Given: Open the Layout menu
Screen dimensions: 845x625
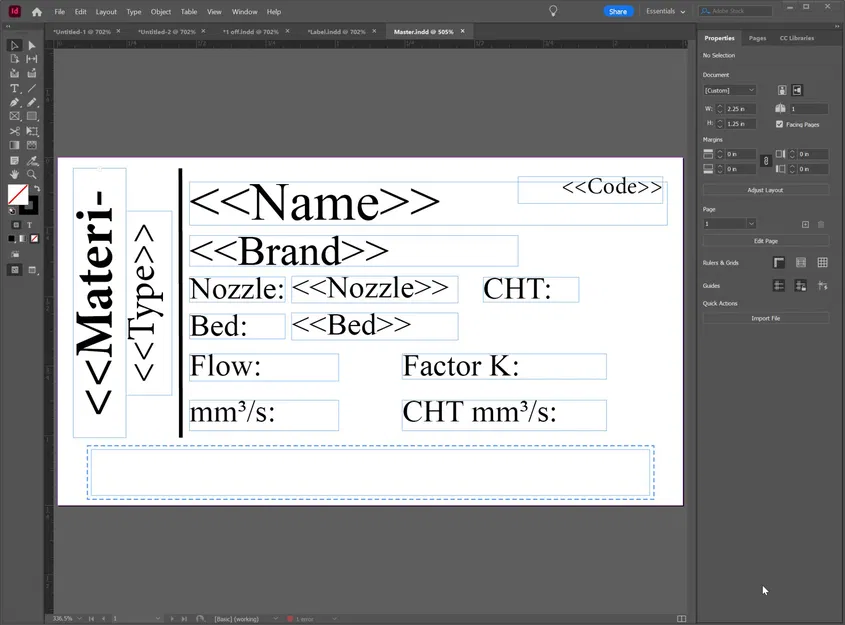Looking at the screenshot, I should pyautogui.click(x=106, y=12).
